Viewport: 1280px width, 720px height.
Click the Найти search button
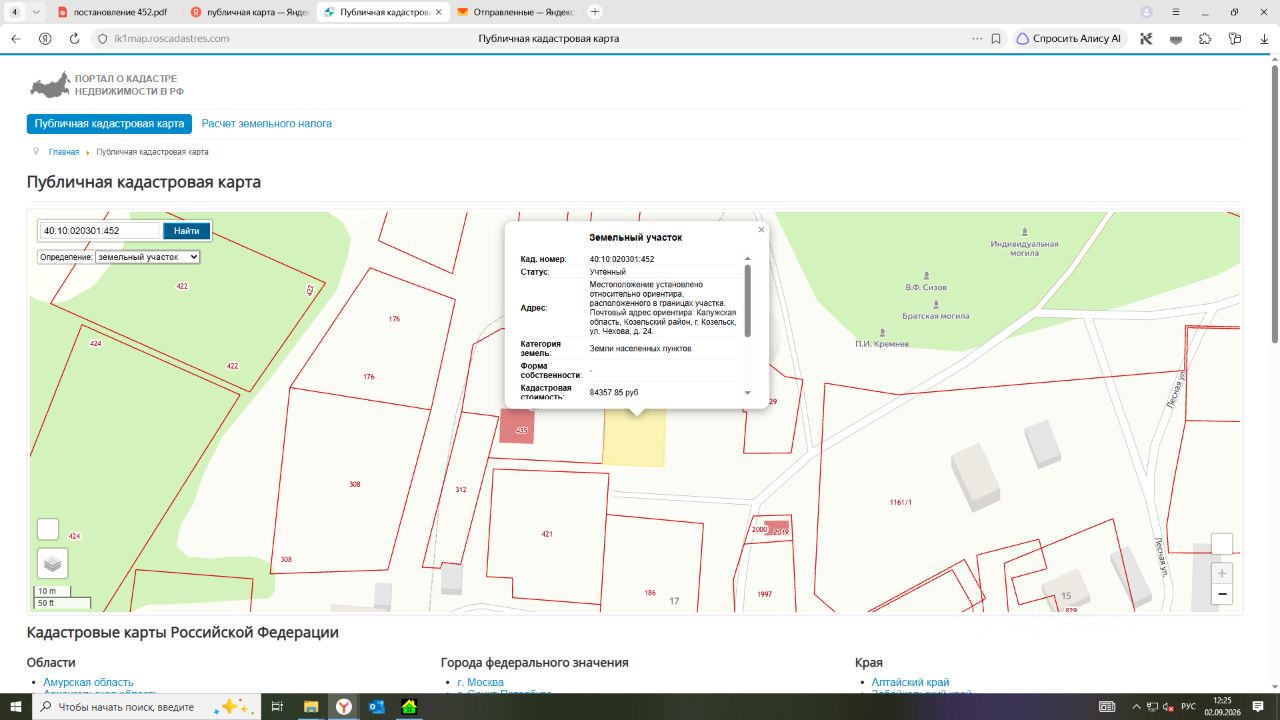(187, 231)
